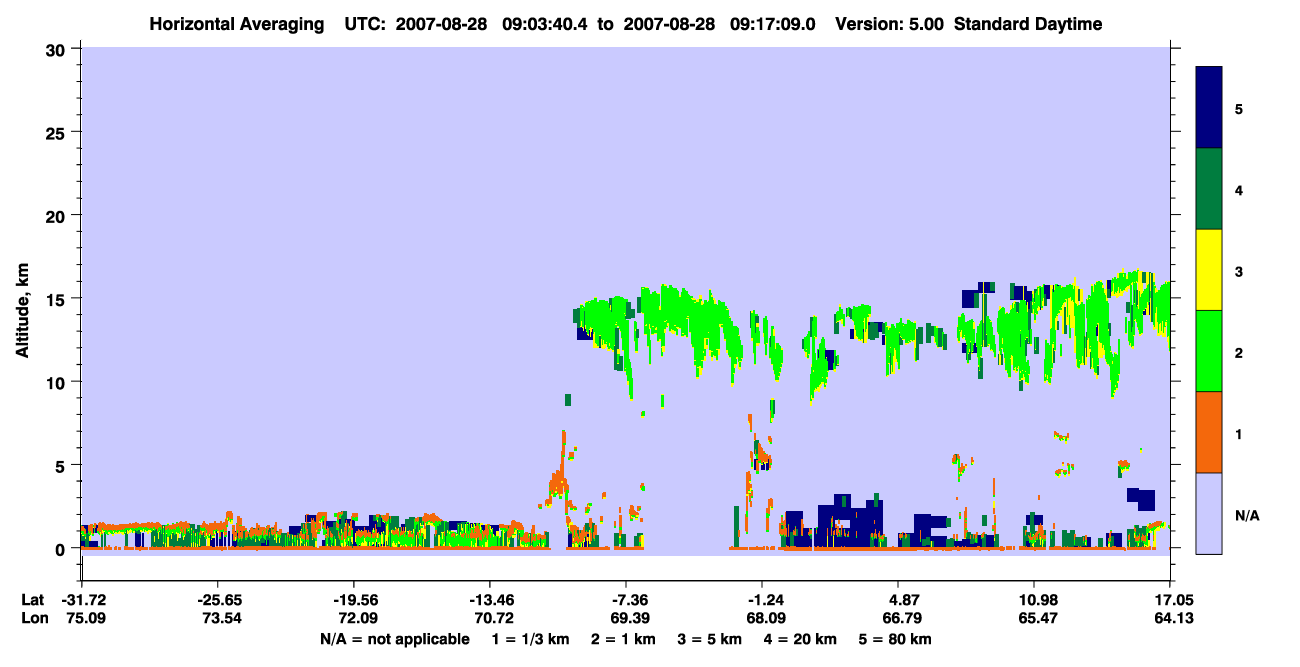Click the 'N/A' label beside the colorbar
Image resolution: width=1300 pixels, height=667 pixels.
click(x=1246, y=515)
